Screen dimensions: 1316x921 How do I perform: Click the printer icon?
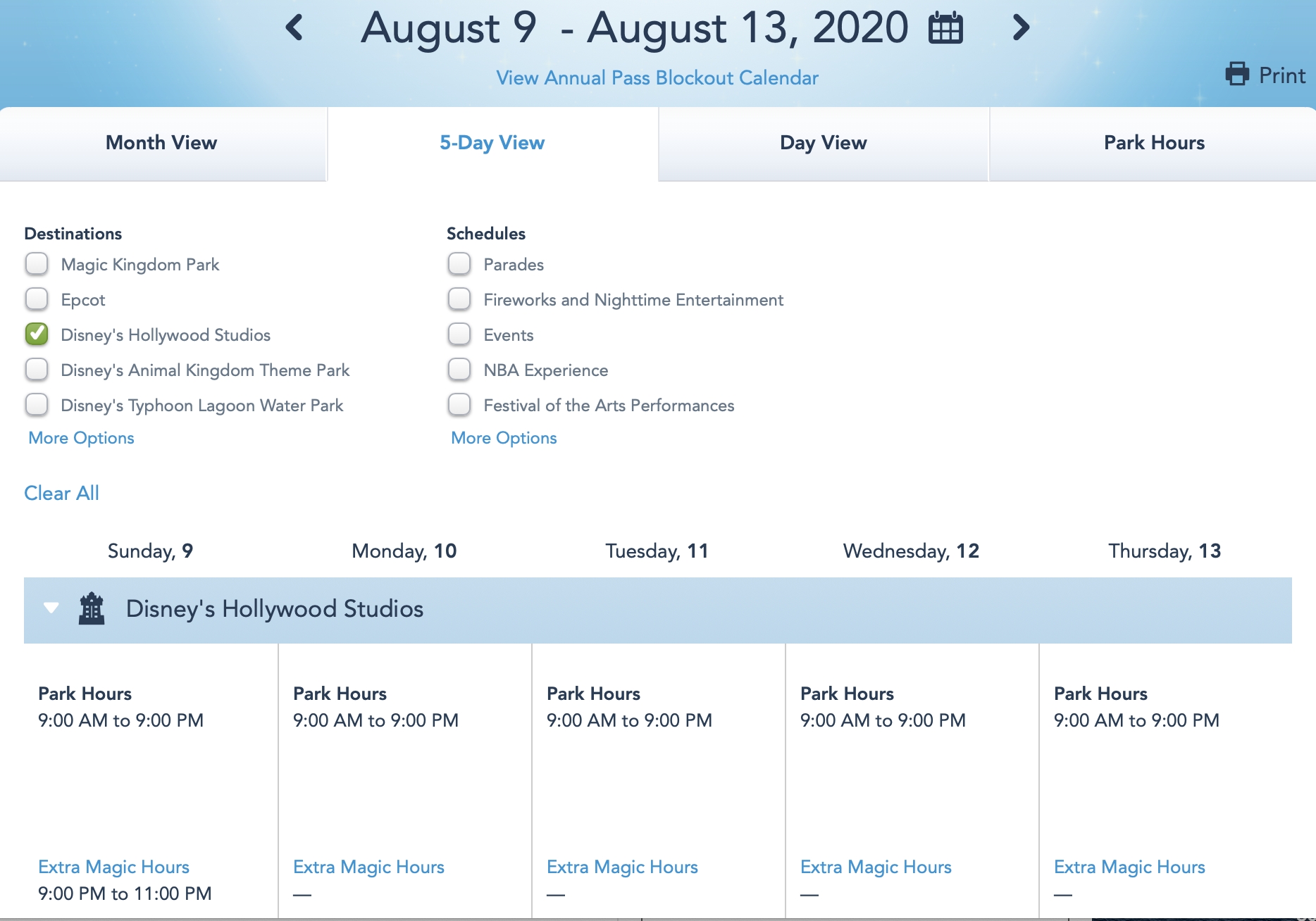click(1237, 74)
